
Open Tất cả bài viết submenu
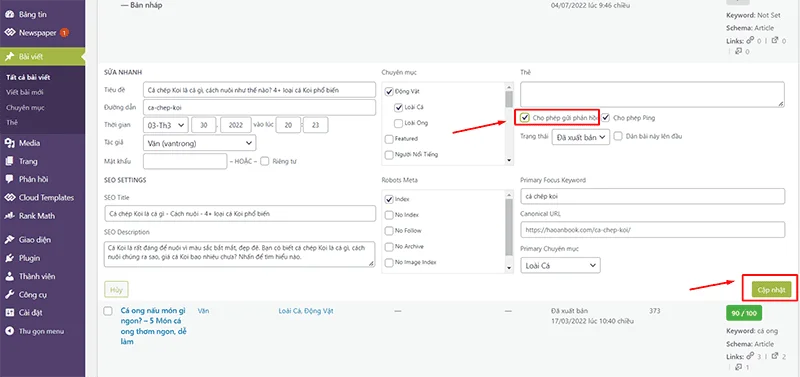28,78
